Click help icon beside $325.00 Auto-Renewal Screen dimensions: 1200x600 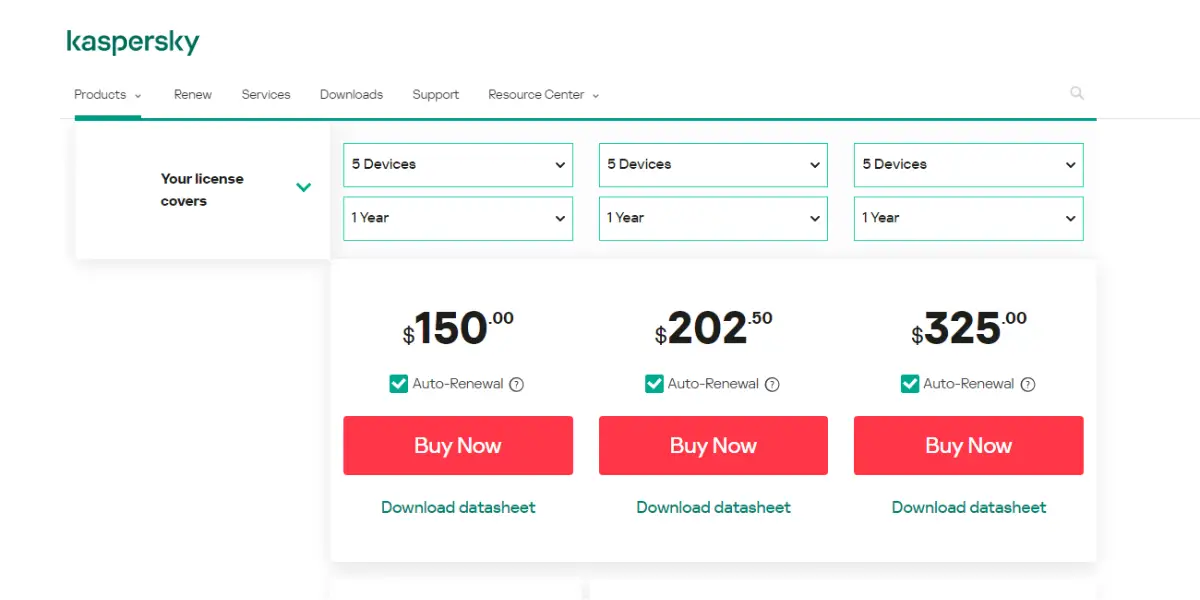(1028, 384)
